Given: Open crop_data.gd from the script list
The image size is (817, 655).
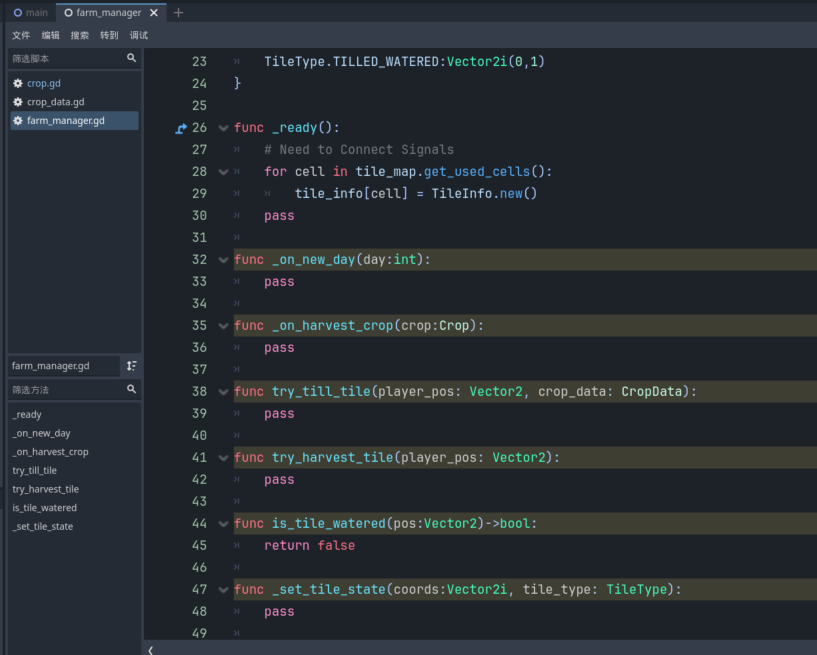Looking at the screenshot, I should 55,102.
